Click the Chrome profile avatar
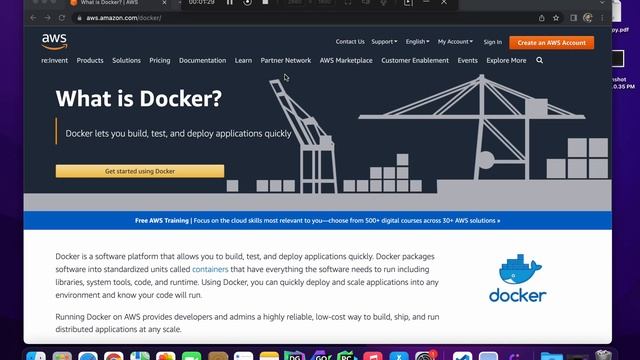 point(588,18)
